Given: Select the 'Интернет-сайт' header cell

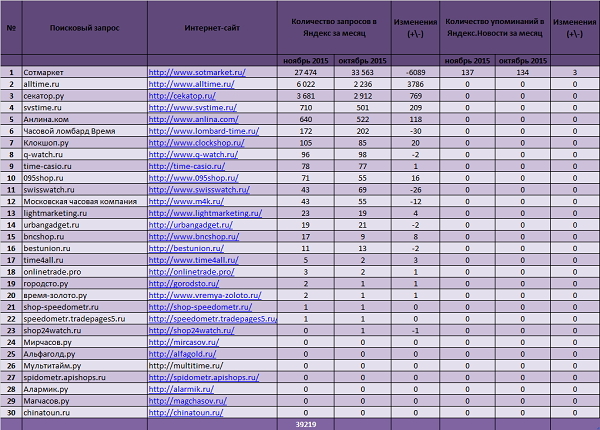Looking at the screenshot, I should tap(212, 28).
